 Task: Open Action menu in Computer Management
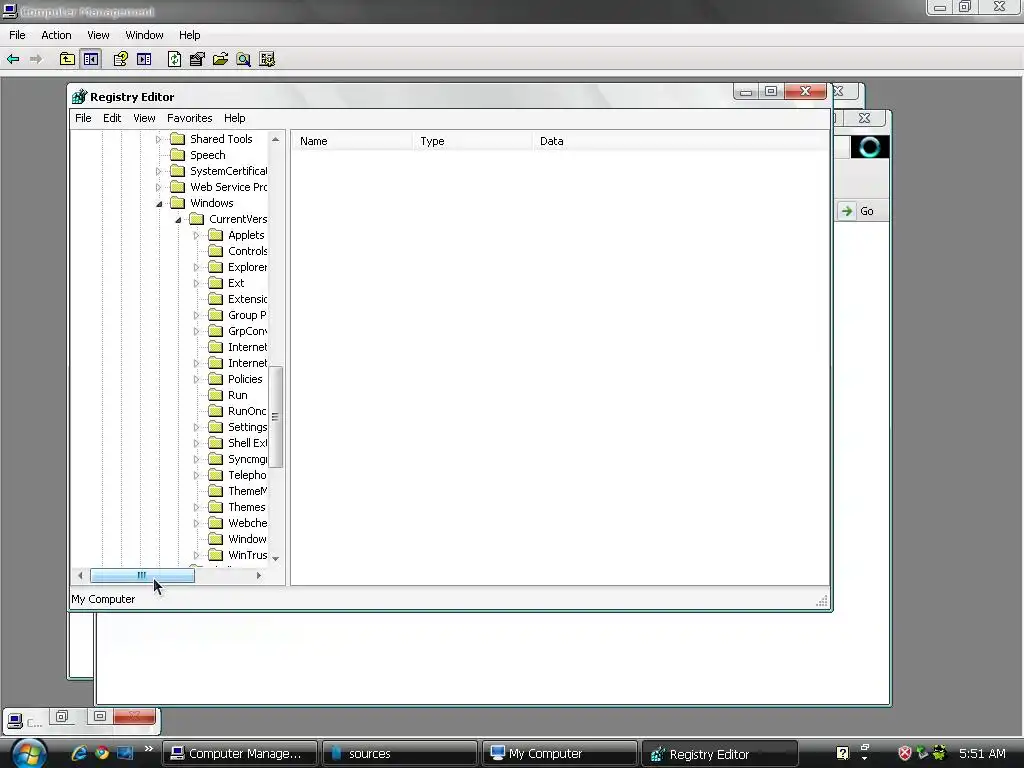pos(56,35)
